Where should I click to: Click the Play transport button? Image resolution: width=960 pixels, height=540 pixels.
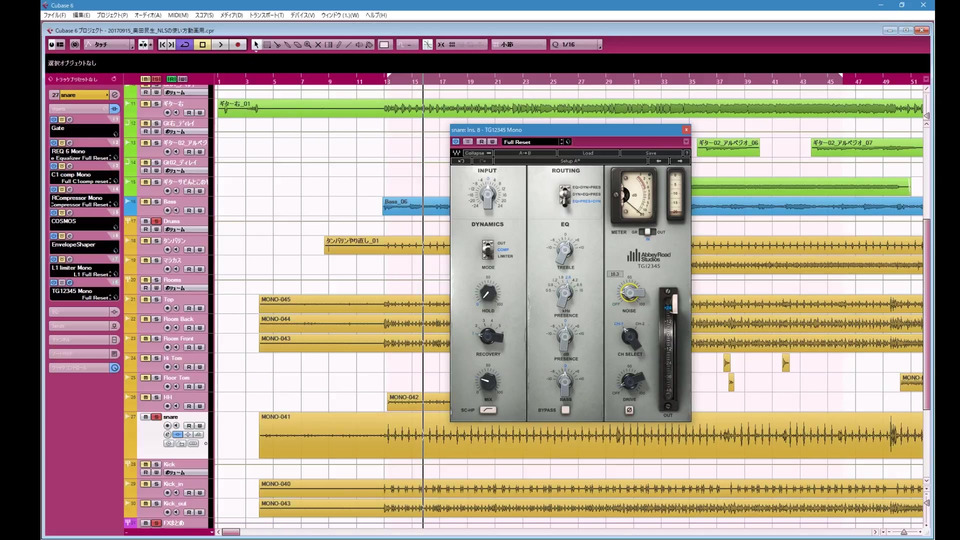(x=220, y=45)
